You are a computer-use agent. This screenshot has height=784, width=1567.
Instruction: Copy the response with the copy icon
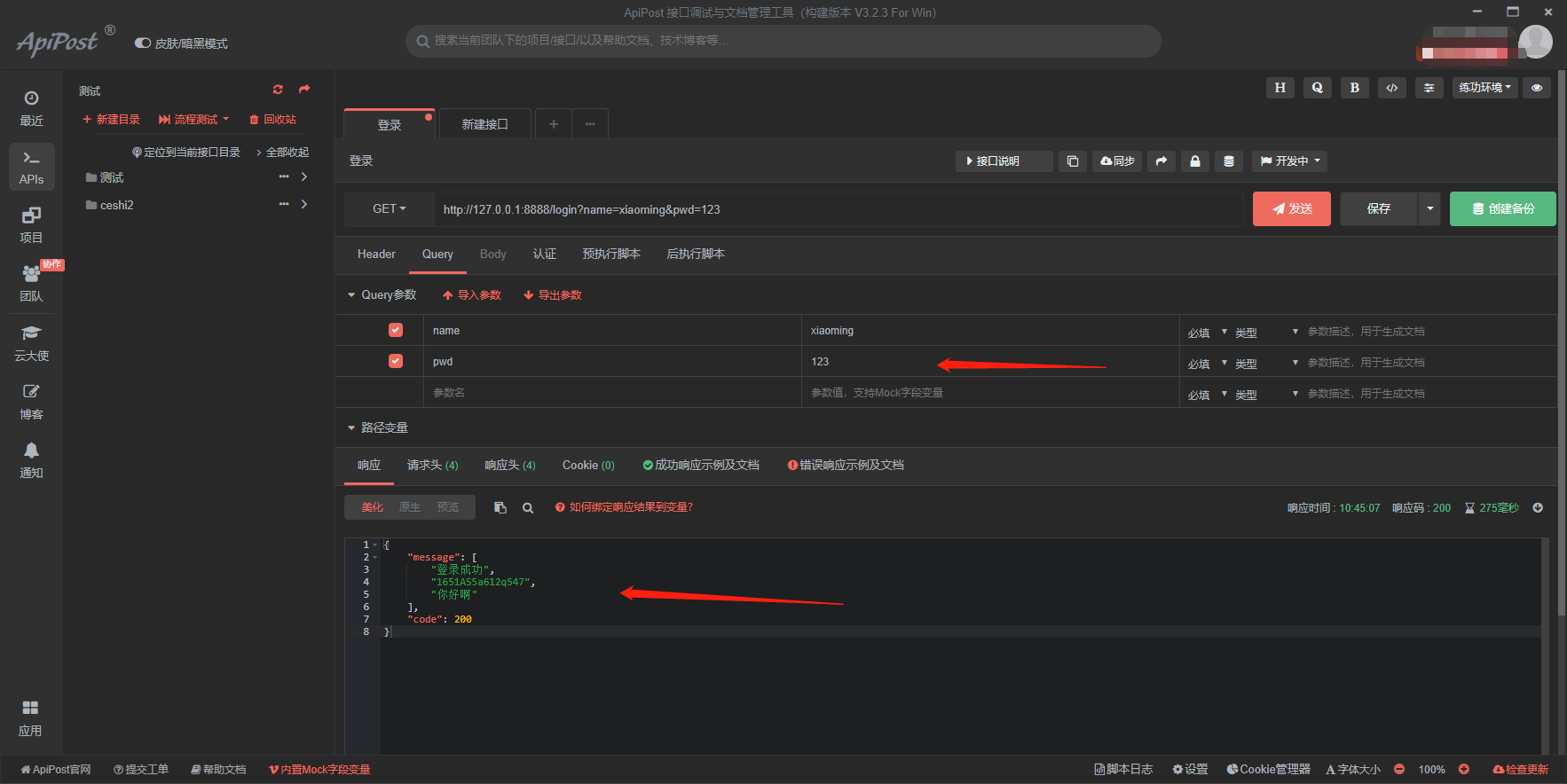click(x=500, y=507)
